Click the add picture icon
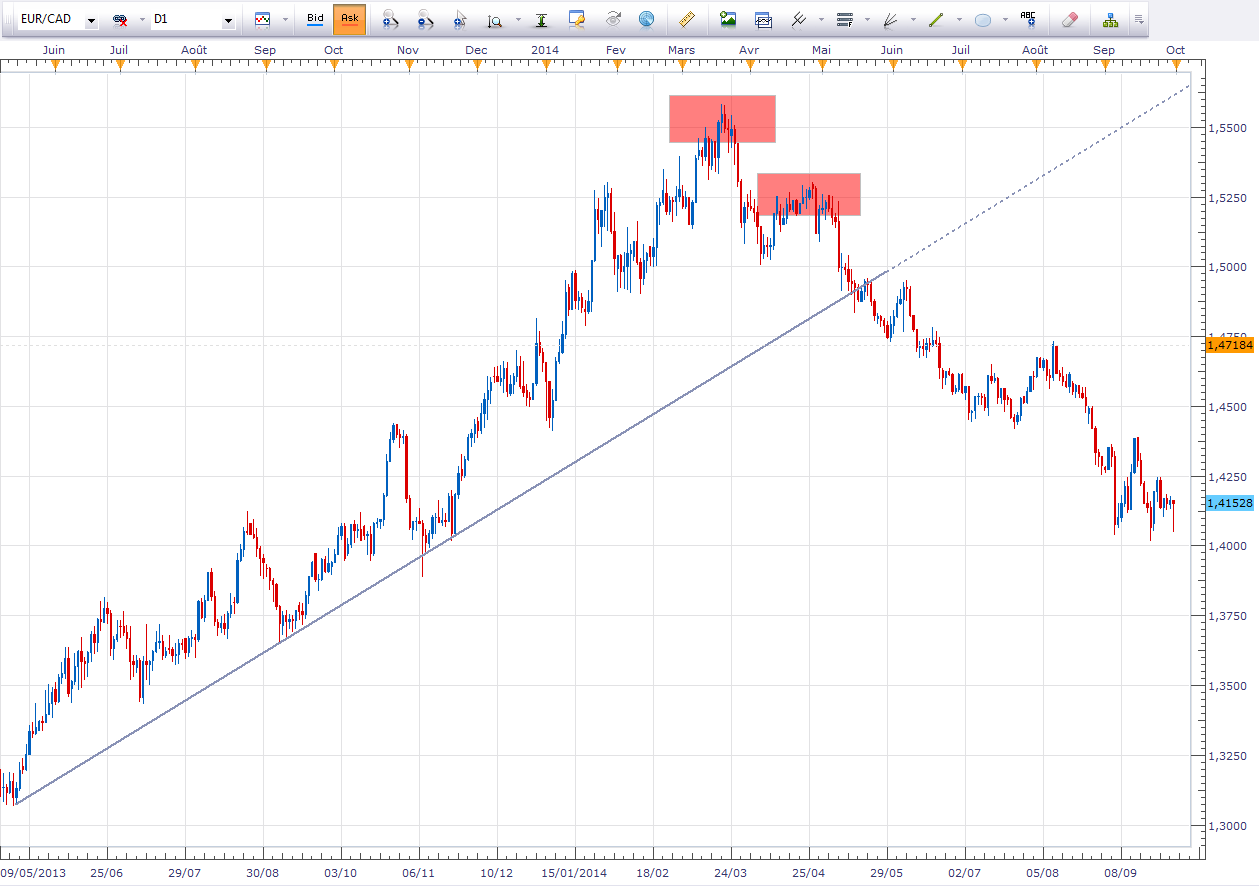 [728, 19]
